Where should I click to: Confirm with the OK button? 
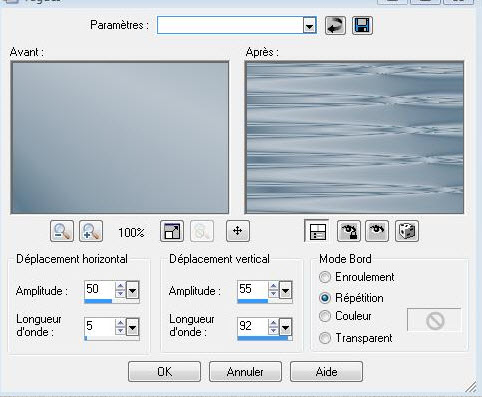tap(164, 372)
